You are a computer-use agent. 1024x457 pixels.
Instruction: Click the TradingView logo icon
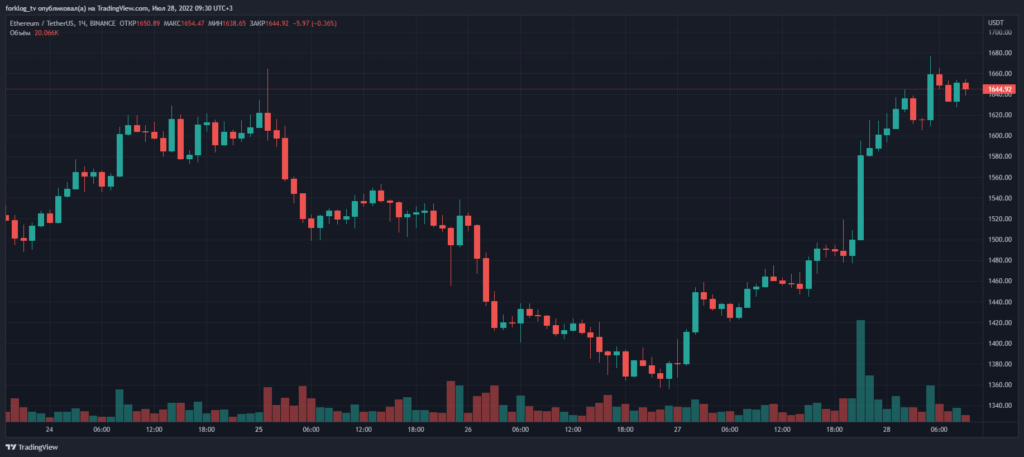11,447
